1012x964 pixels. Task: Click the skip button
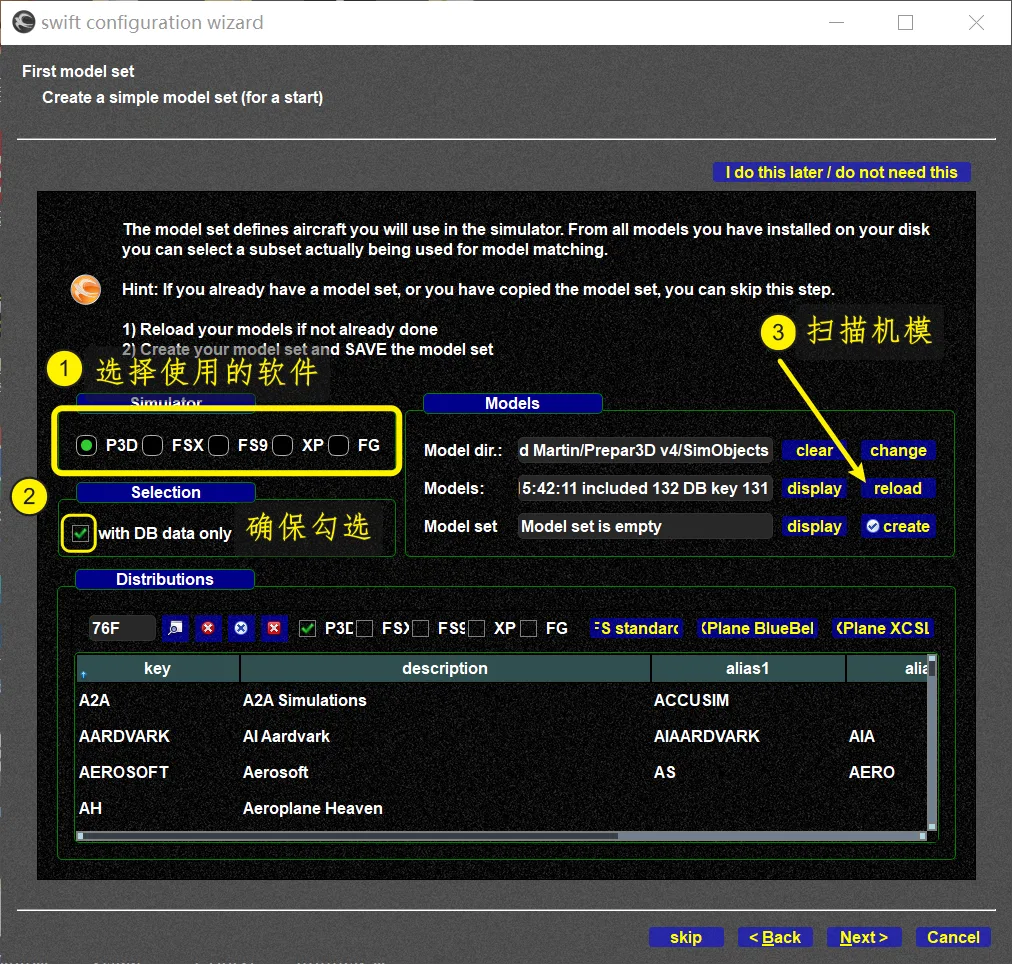coord(686,937)
